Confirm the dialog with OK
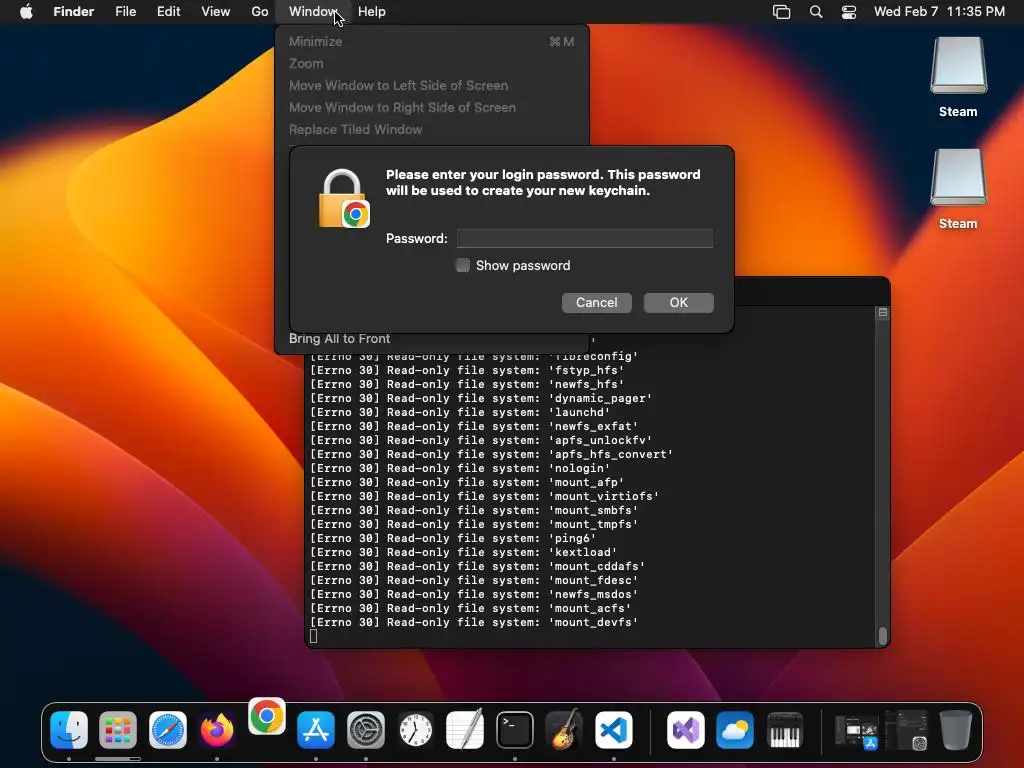This screenshot has height=768, width=1024. click(x=679, y=302)
